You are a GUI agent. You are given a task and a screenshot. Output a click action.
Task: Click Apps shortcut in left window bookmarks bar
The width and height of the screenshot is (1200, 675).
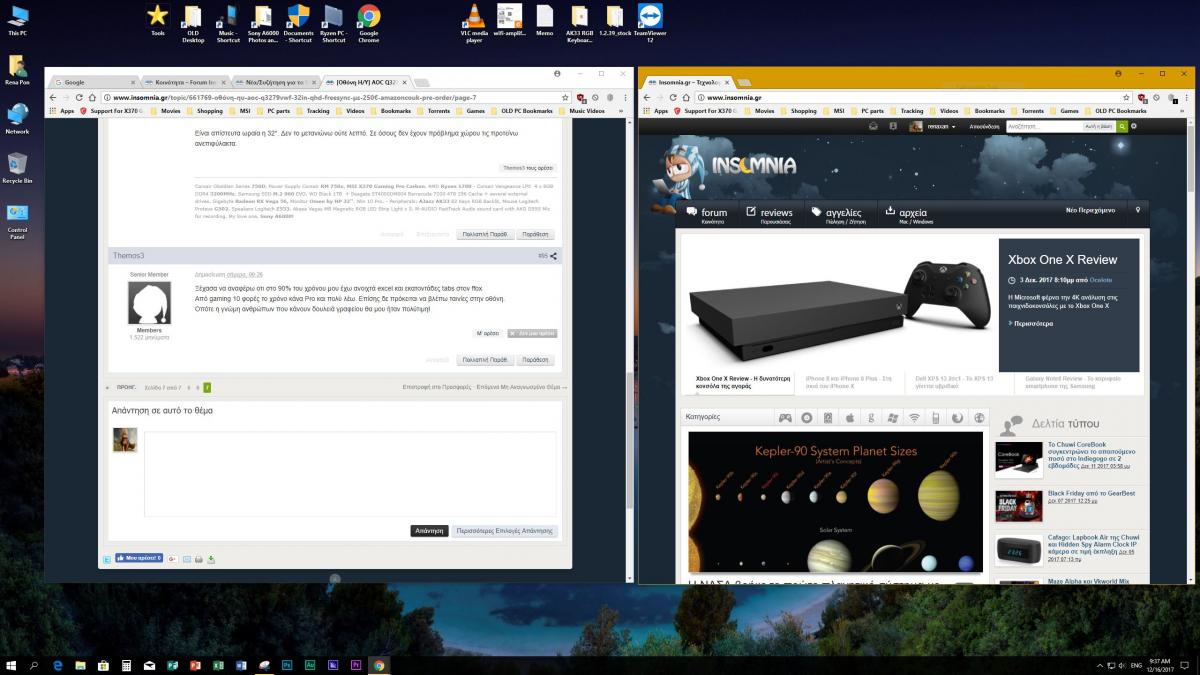coord(62,111)
